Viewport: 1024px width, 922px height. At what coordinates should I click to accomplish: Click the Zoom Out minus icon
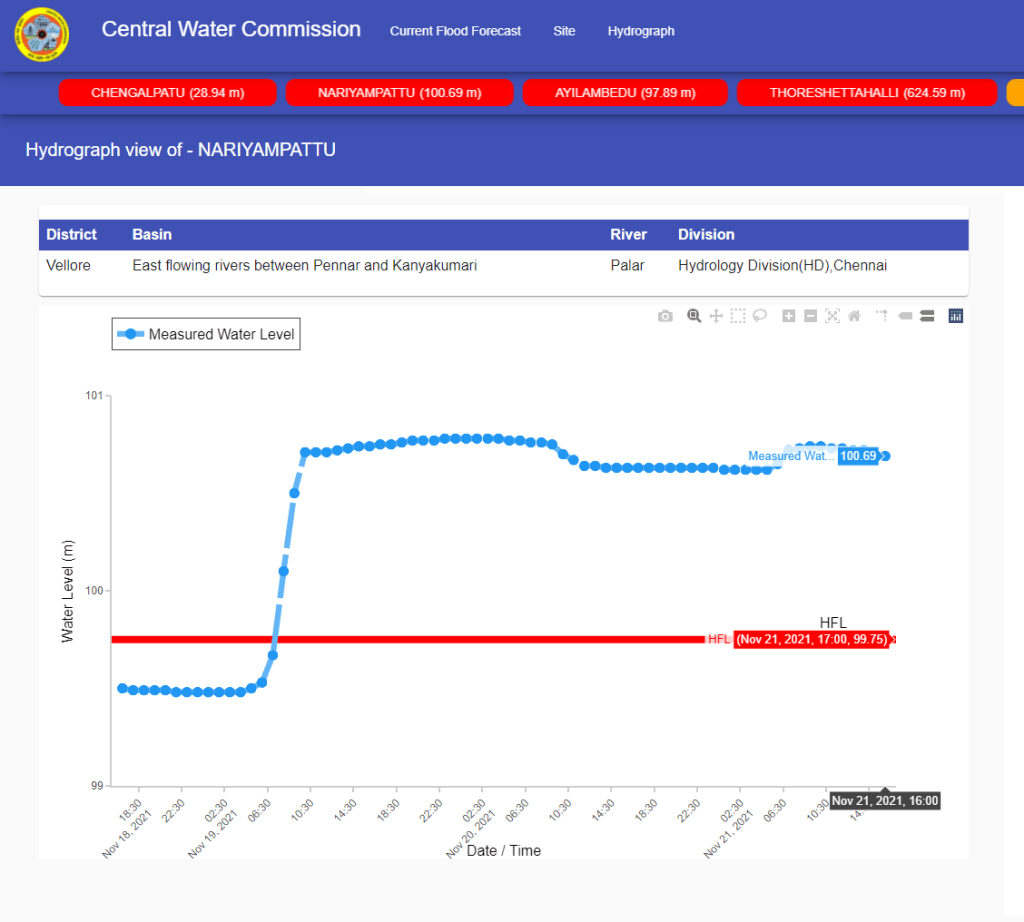(x=811, y=316)
